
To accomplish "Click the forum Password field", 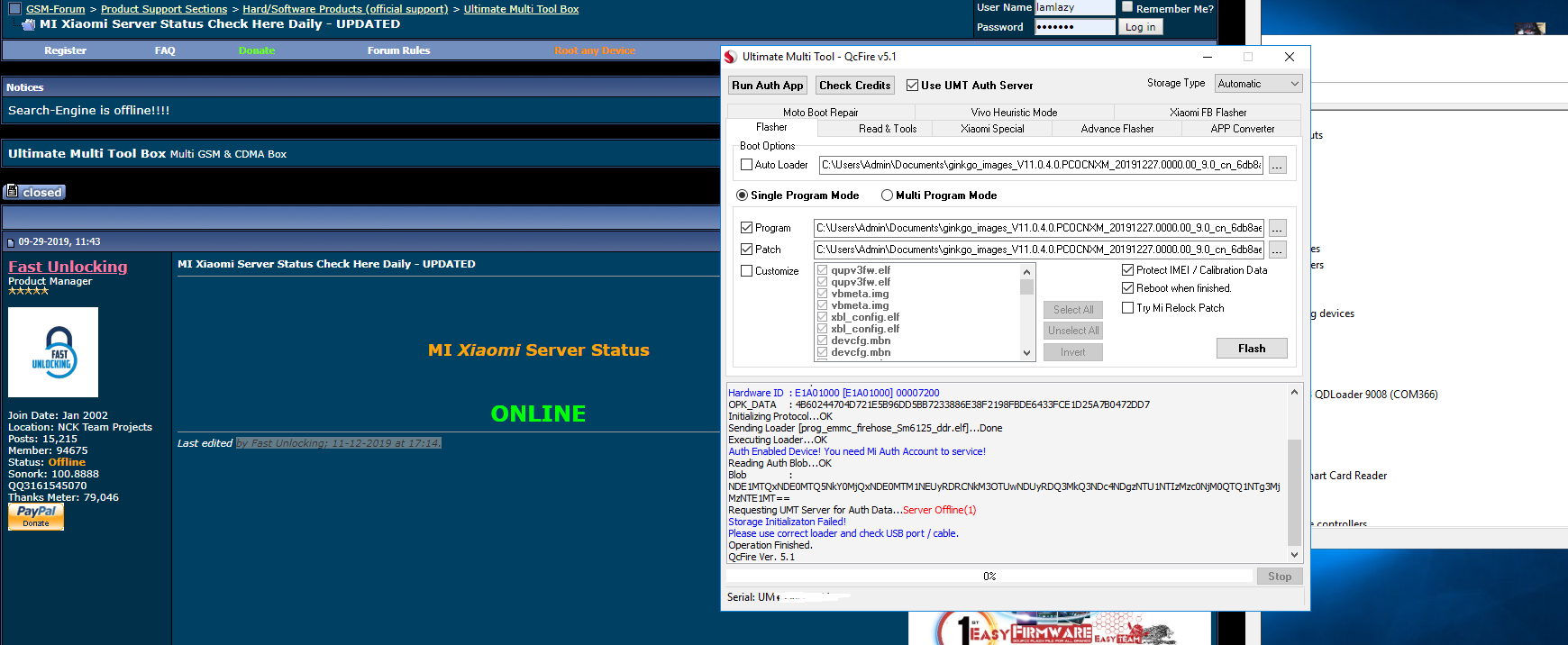I will 1074,27.
